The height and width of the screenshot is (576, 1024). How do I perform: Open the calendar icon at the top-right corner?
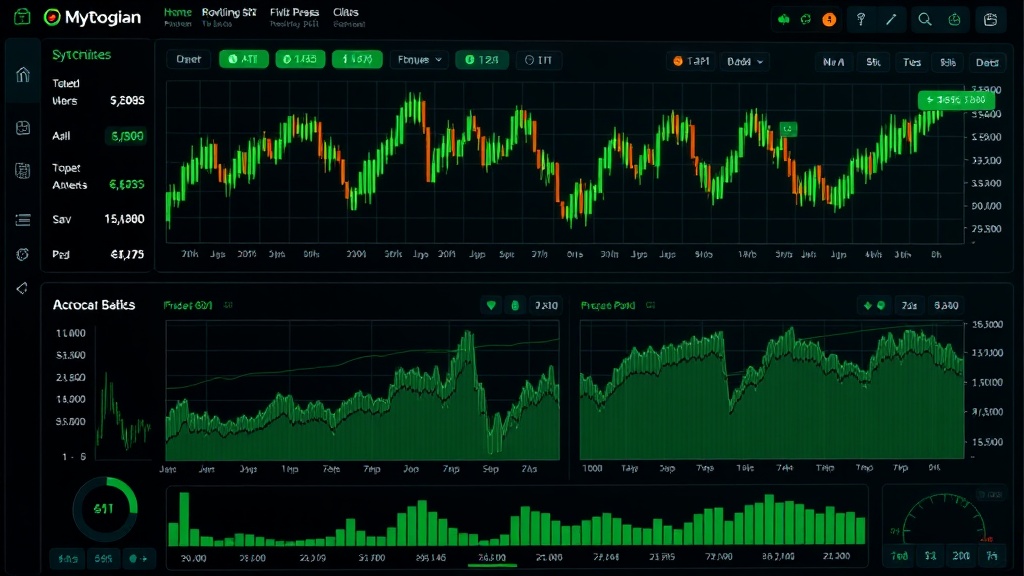pos(991,20)
